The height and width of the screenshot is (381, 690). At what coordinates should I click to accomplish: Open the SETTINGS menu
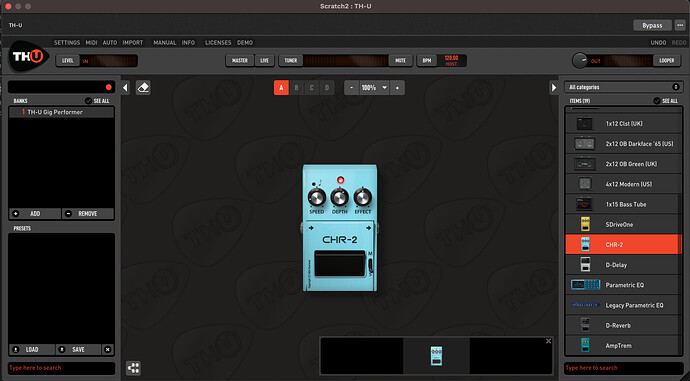tap(67, 43)
